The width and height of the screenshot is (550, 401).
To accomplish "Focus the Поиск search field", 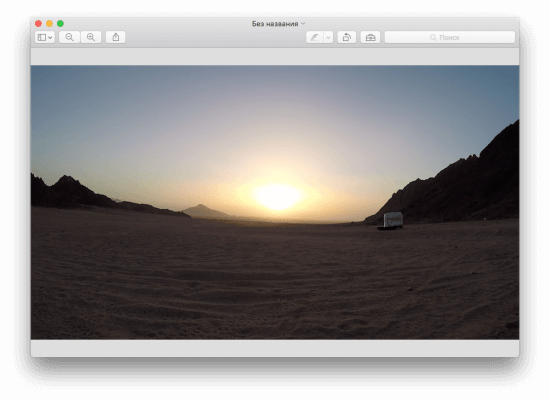I will [x=450, y=37].
